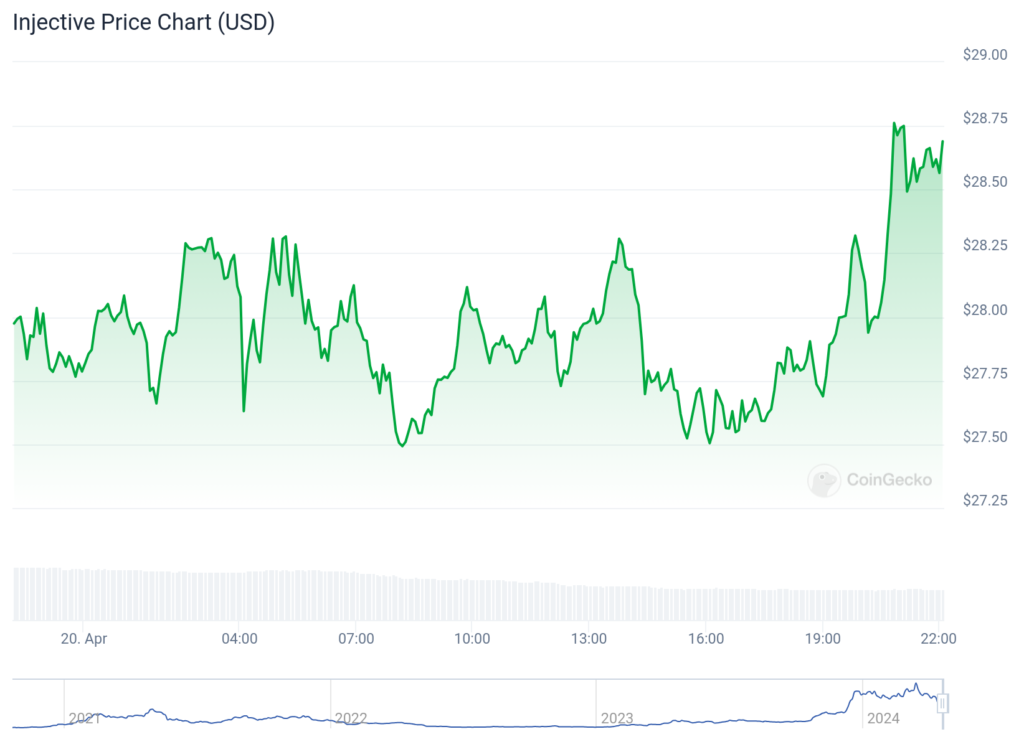Click the price peak near $28.75

click(x=894, y=123)
